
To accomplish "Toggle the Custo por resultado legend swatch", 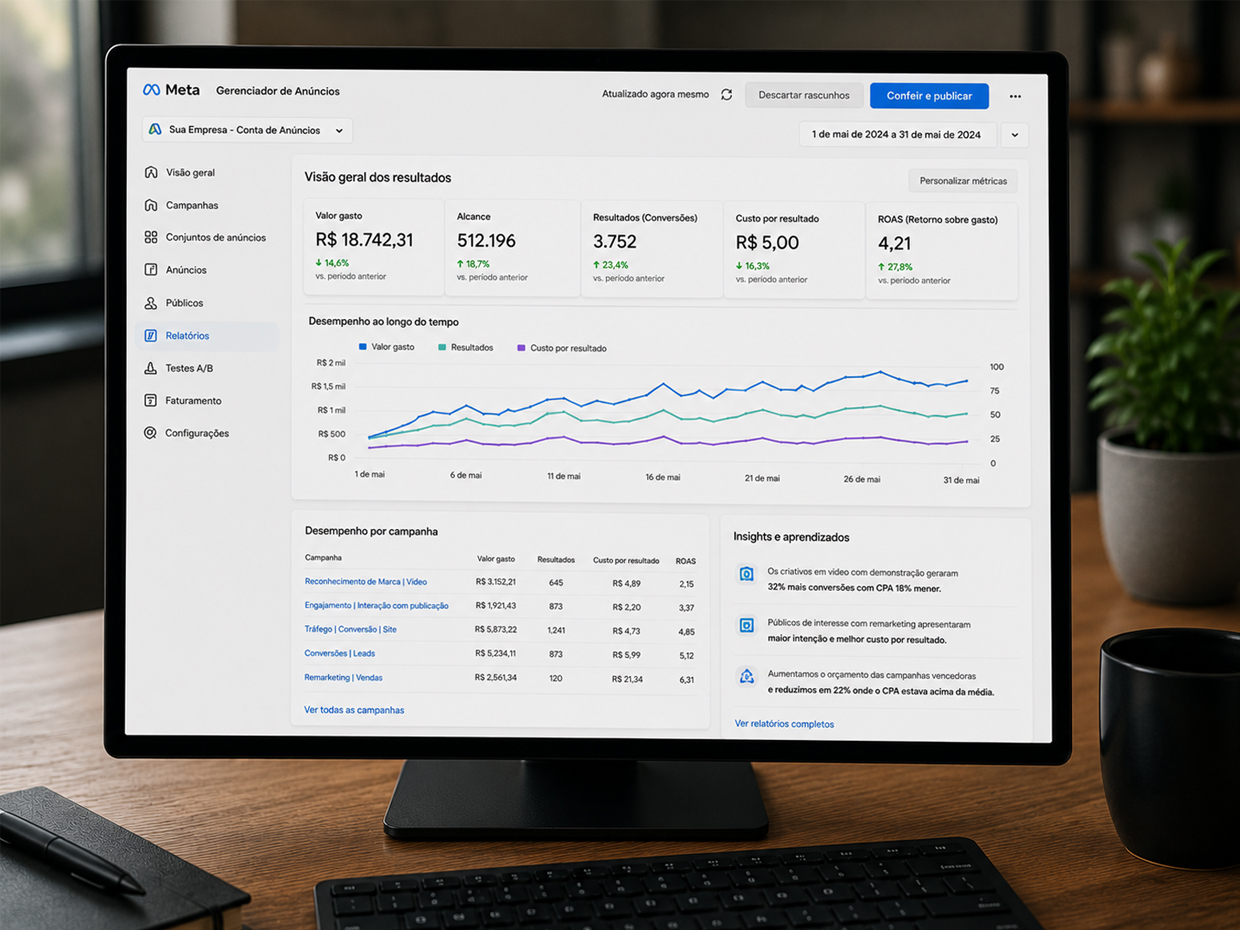I will tap(521, 348).
